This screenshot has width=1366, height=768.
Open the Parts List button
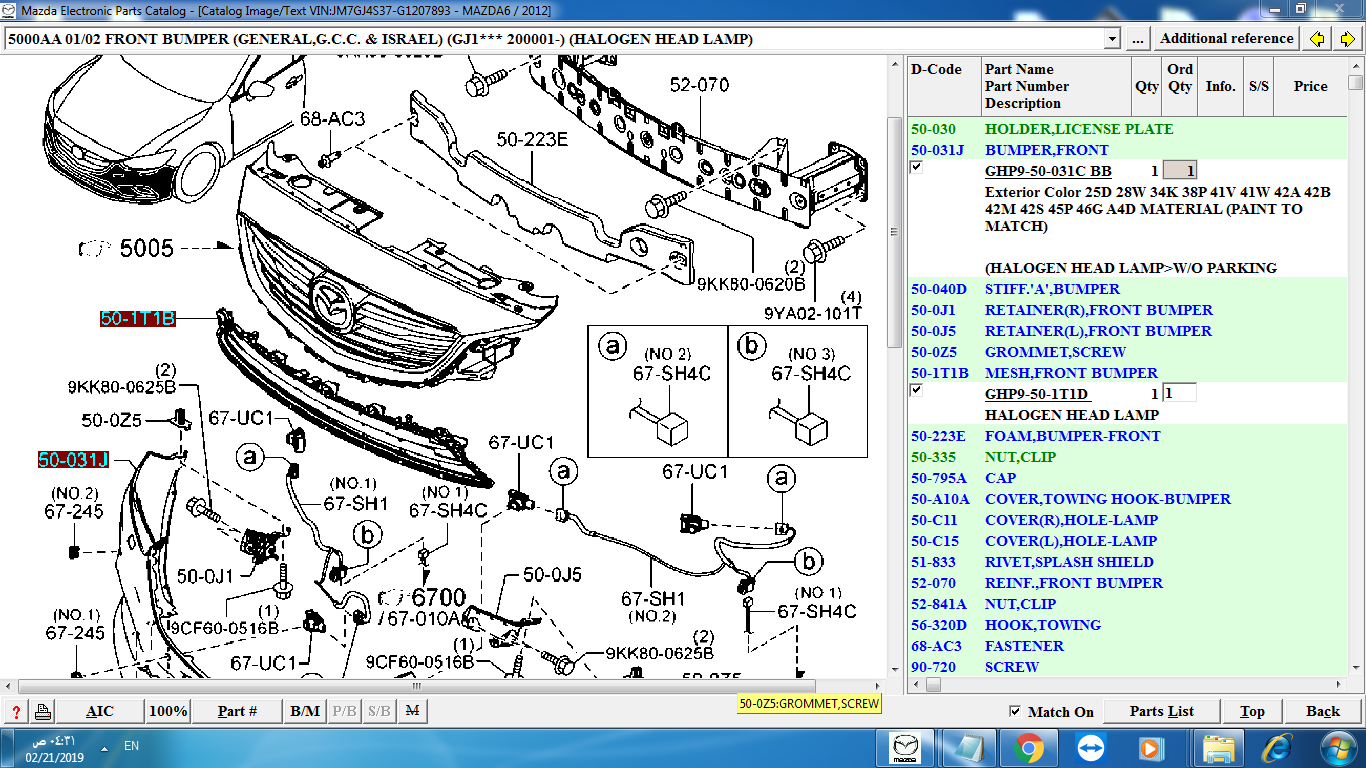[1162, 711]
